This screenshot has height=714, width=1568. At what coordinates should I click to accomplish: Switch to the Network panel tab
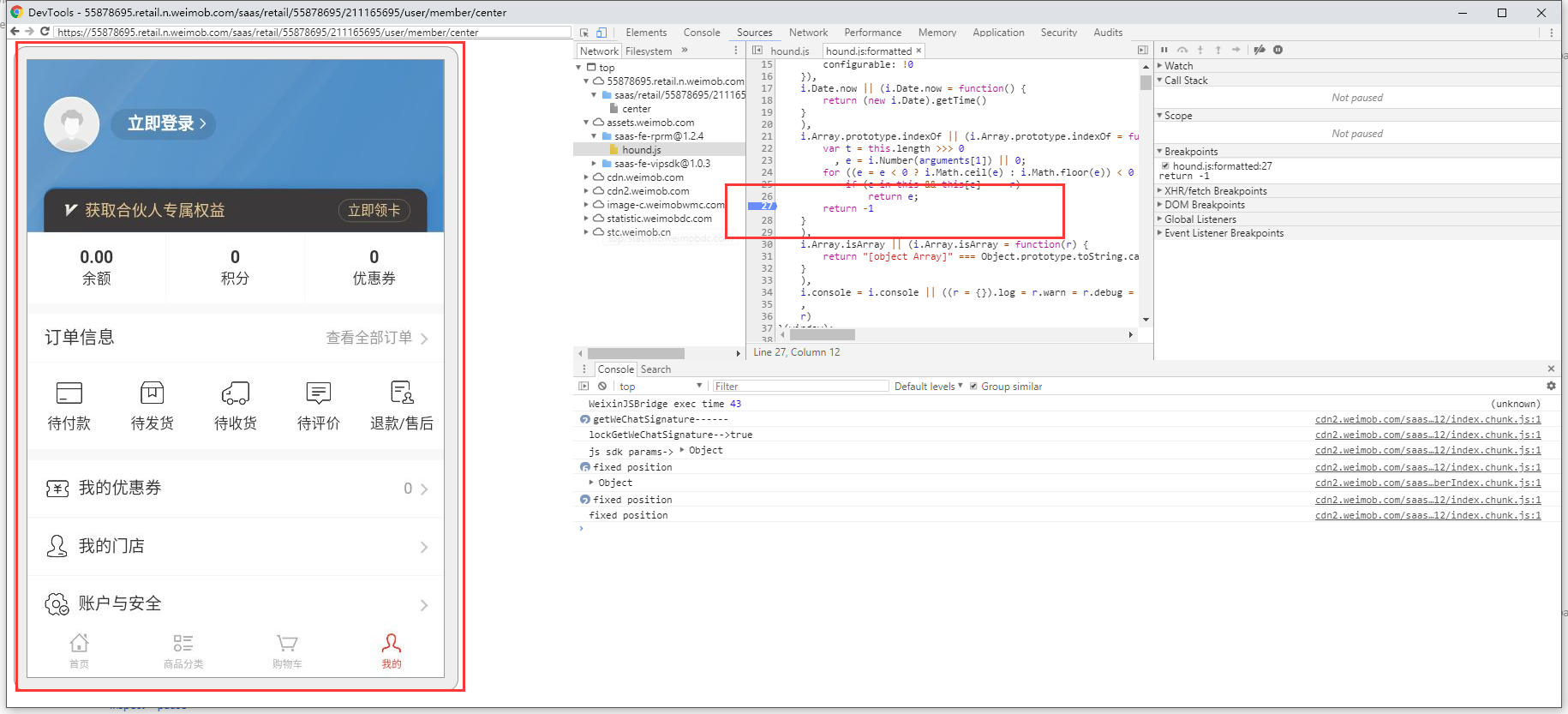pyautogui.click(x=808, y=33)
